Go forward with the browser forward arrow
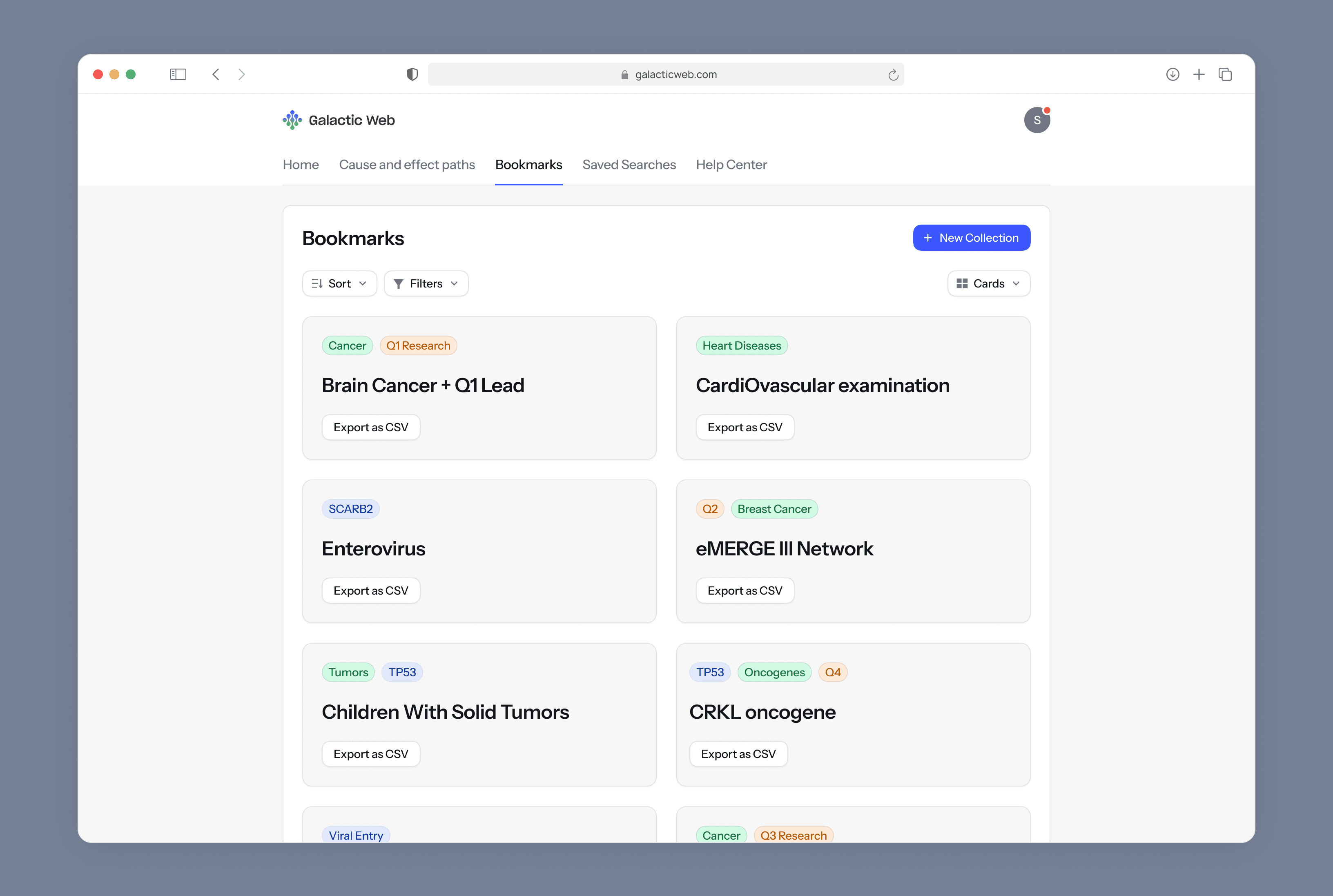This screenshot has width=1333, height=896. tap(242, 74)
